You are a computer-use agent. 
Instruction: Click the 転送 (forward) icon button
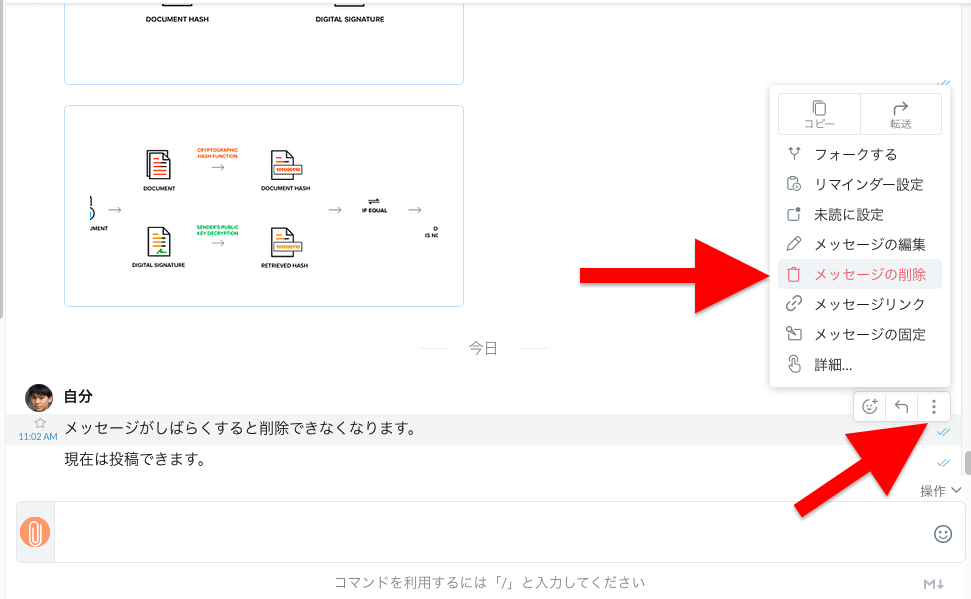(x=900, y=114)
